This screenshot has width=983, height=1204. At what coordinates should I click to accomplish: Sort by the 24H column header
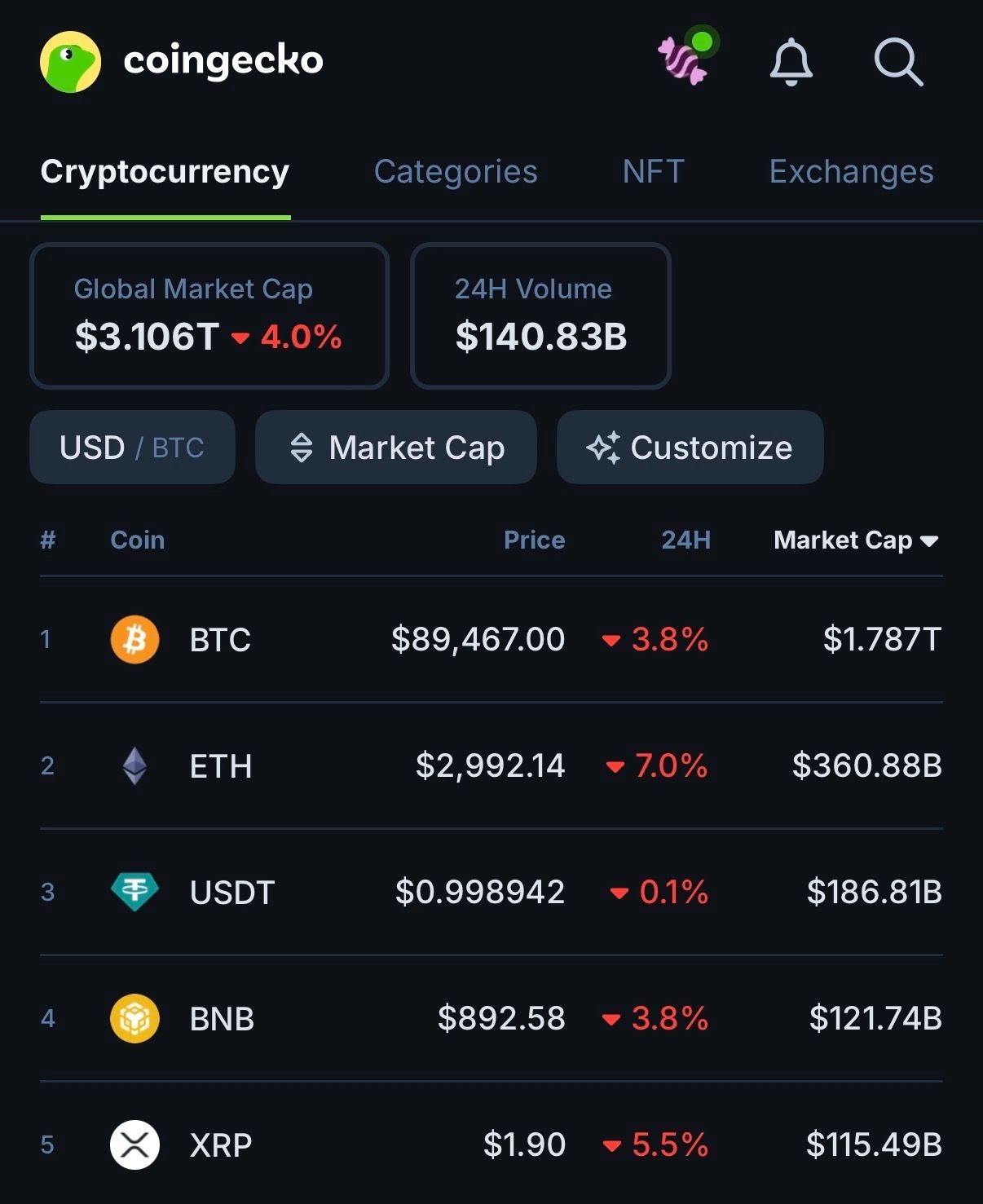pyautogui.click(x=685, y=540)
